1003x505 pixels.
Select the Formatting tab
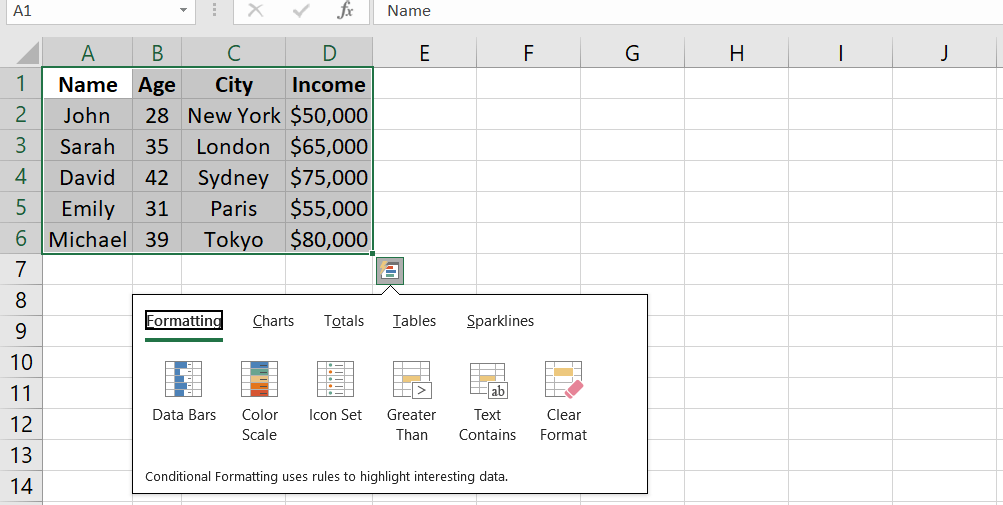tap(184, 321)
